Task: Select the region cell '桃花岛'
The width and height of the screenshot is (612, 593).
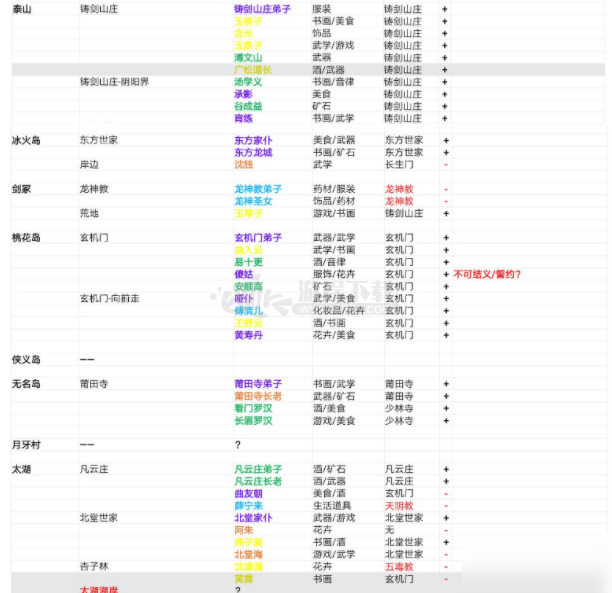Action: click(x=27, y=237)
